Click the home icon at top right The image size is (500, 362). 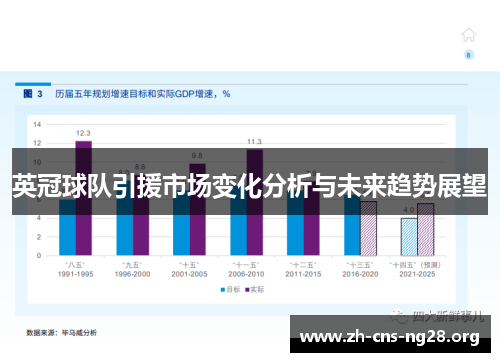pos(468,35)
